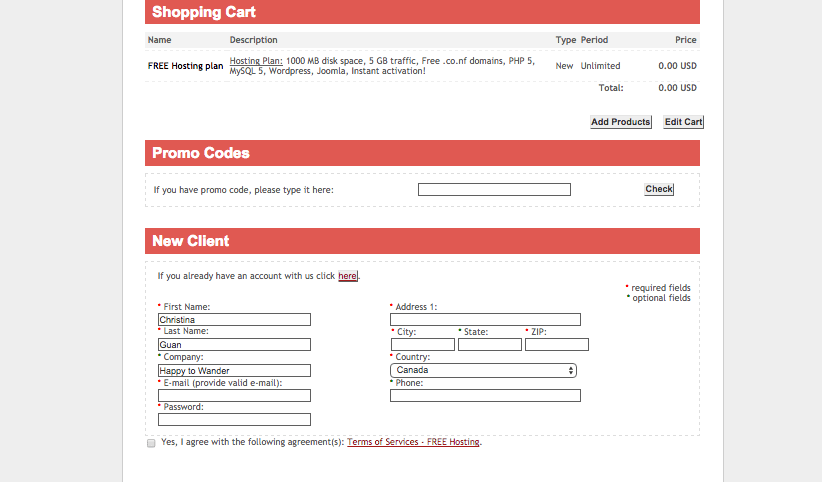Focus the Phone input field
The width and height of the screenshot is (822, 482).
coord(485,395)
